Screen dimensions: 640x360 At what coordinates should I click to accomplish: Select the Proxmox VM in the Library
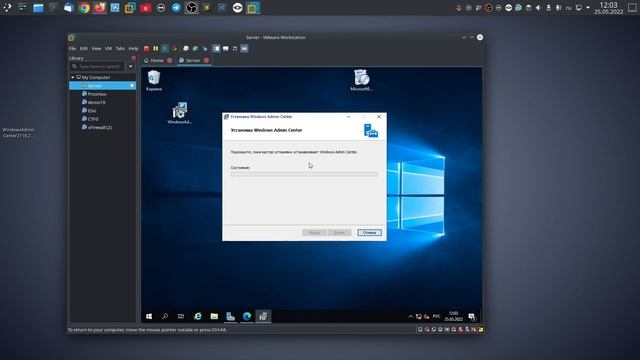(x=97, y=94)
